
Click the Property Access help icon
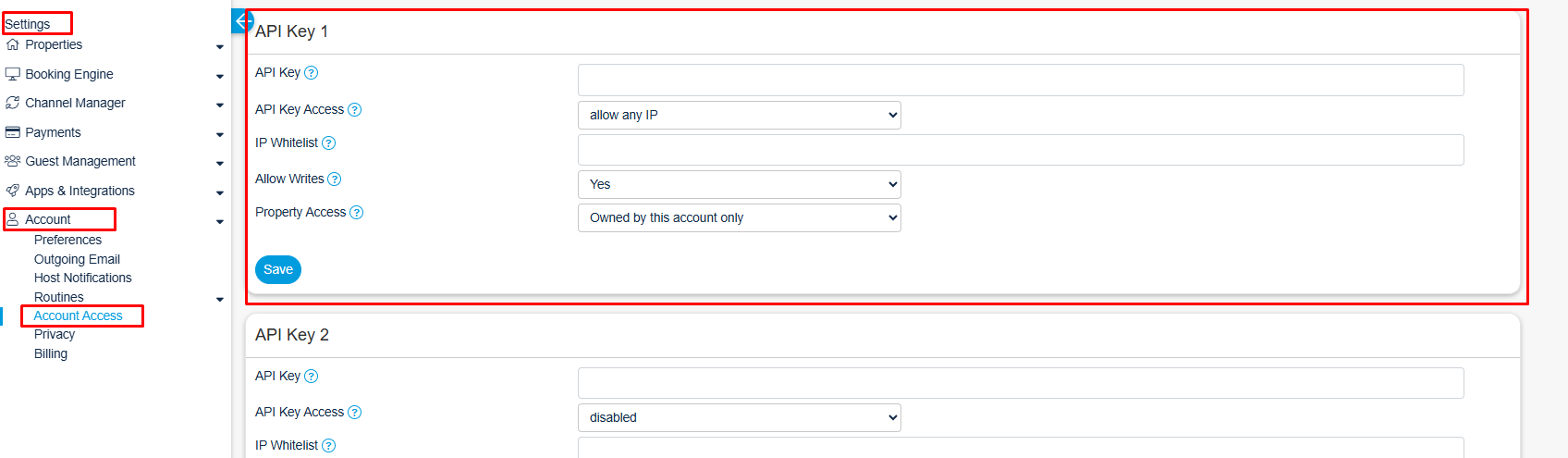[x=357, y=213]
